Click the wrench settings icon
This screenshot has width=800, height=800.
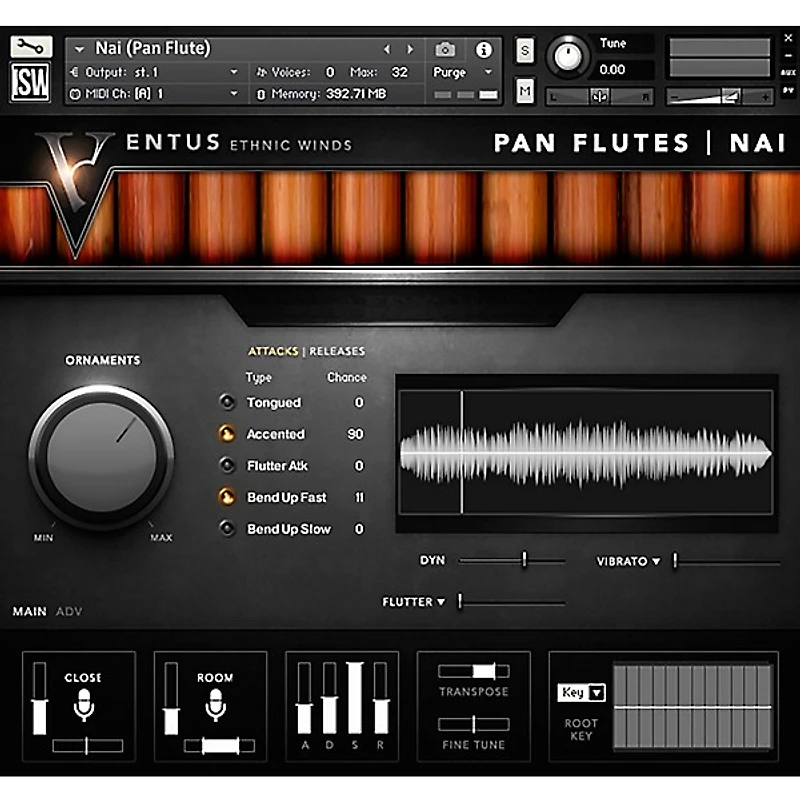[x=31, y=47]
